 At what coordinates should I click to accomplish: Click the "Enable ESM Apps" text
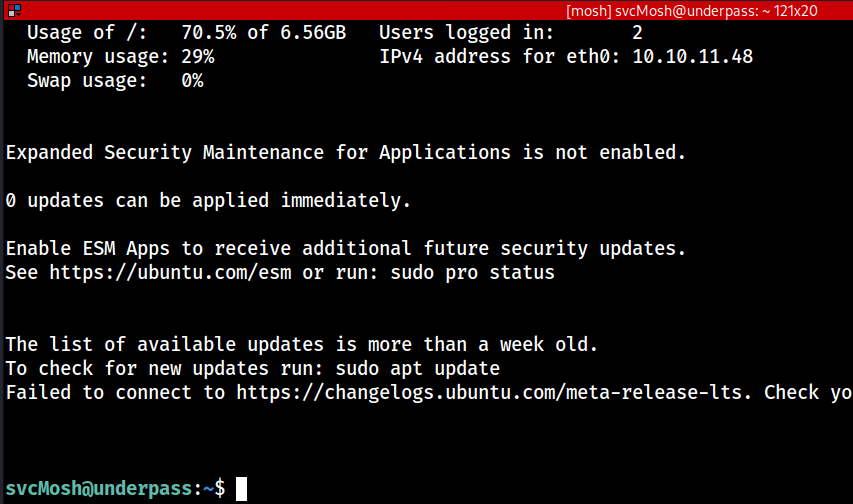(88, 249)
